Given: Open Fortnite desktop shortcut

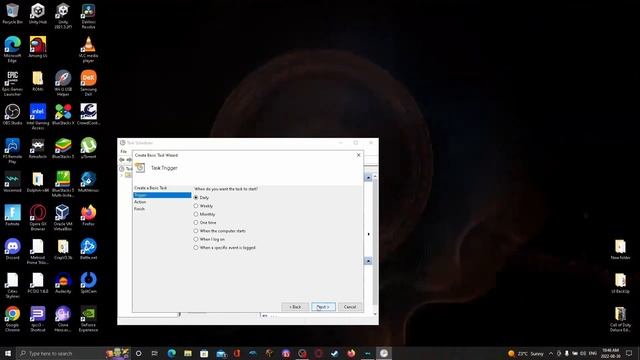Looking at the screenshot, I should pyautogui.click(x=12, y=216).
